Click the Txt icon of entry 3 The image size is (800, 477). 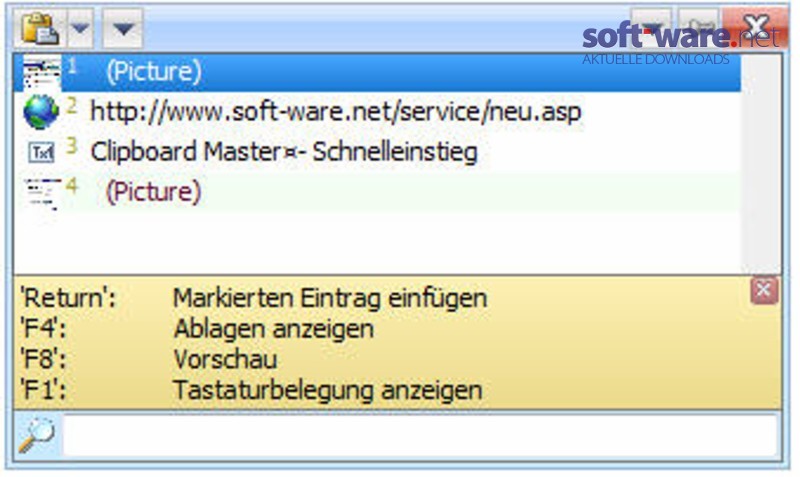41,152
